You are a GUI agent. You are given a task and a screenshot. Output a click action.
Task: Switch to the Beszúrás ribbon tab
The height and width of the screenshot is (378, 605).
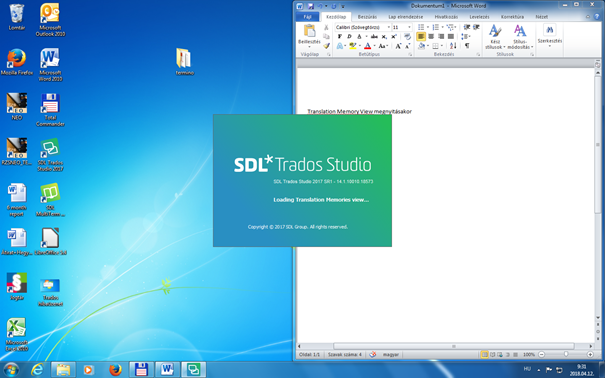pos(367,17)
